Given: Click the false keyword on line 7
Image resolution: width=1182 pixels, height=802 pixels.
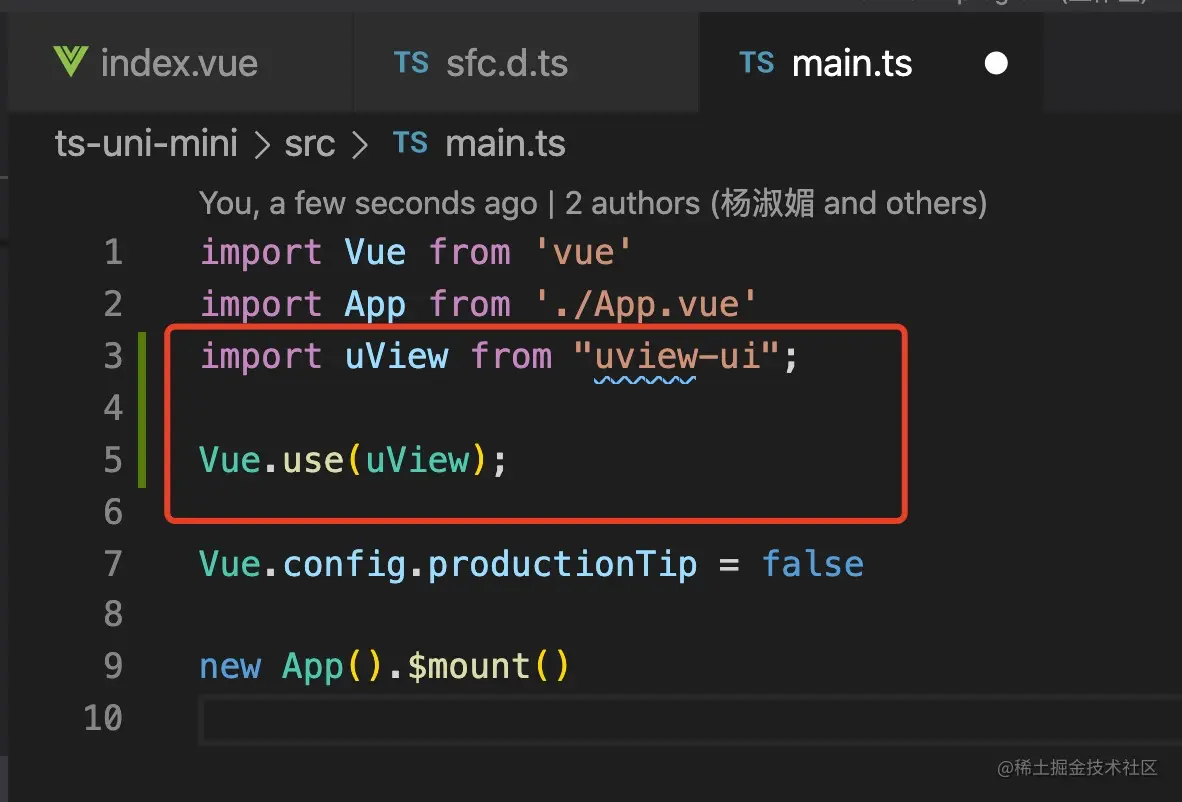Looking at the screenshot, I should (813, 564).
